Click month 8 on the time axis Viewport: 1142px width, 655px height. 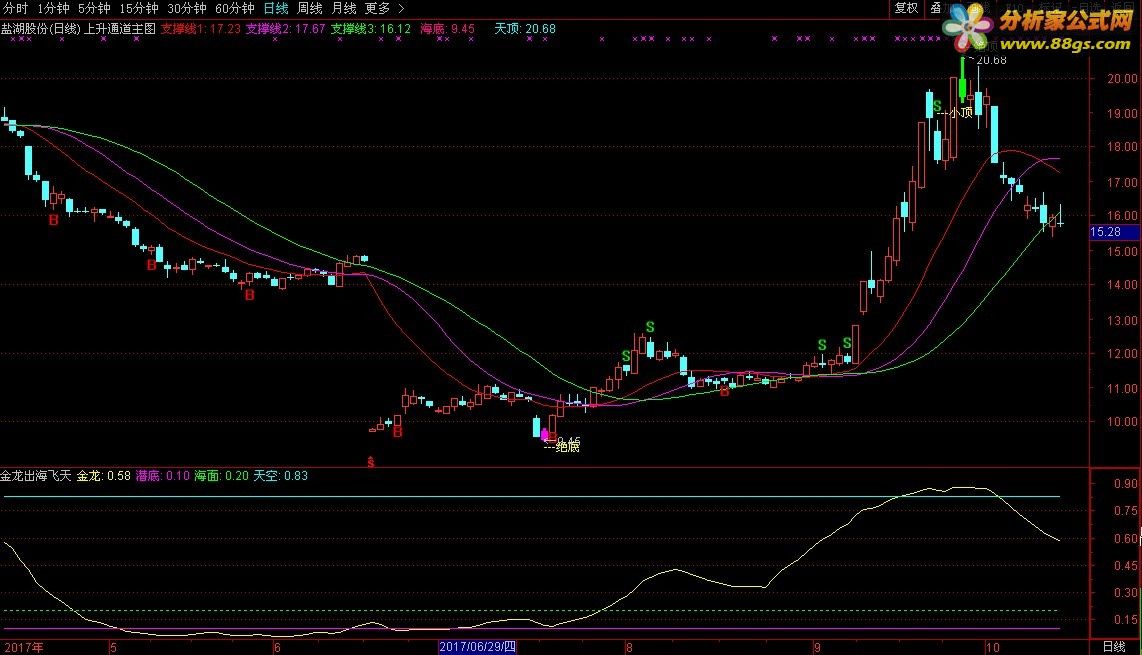pyautogui.click(x=629, y=648)
